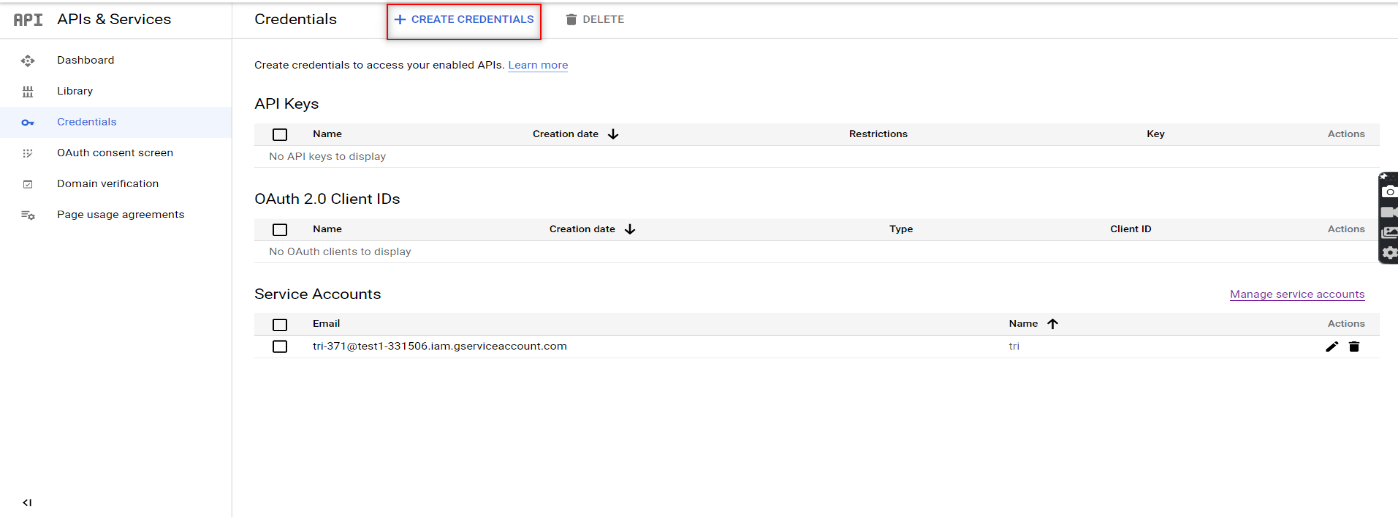Image resolution: width=1398 pixels, height=517 pixels.
Task: Open tri-371@test1-331506 service account email
Action: [x=440, y=346]
